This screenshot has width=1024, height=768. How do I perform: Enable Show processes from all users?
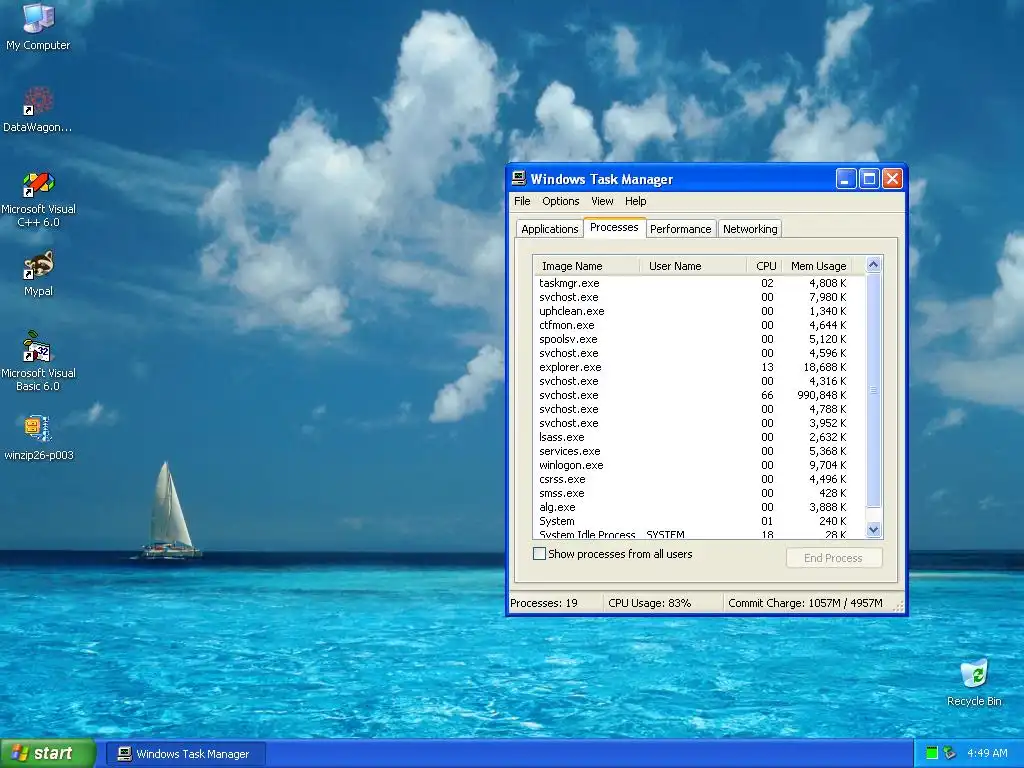[x=539, y=554]
